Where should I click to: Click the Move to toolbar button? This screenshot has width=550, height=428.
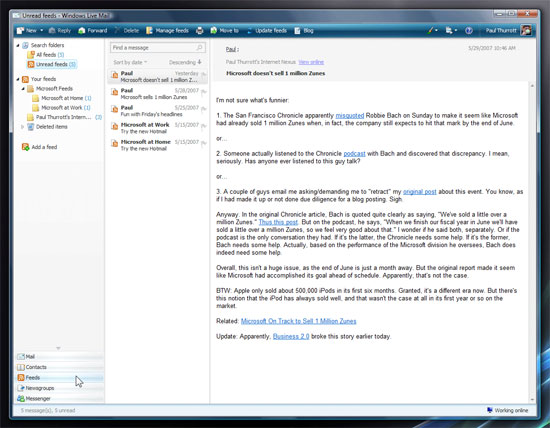point(224,31)
